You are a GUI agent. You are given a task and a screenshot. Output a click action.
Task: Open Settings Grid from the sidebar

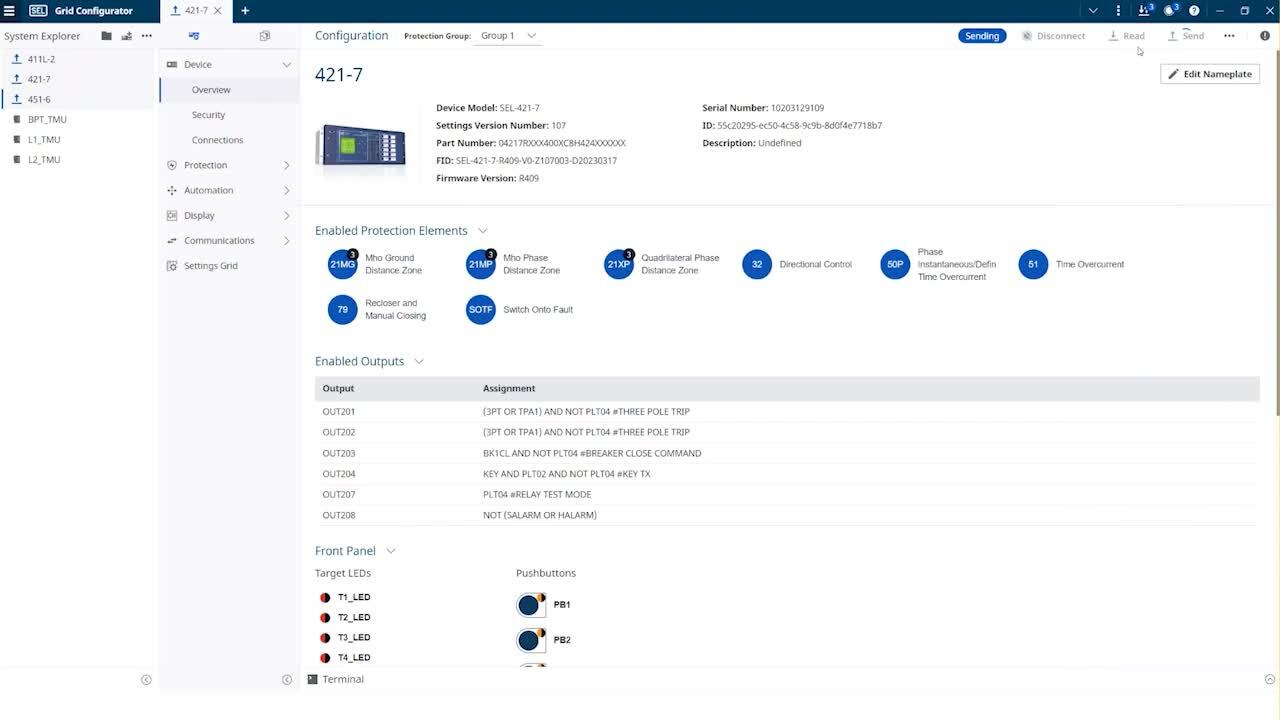coord(210,266)
